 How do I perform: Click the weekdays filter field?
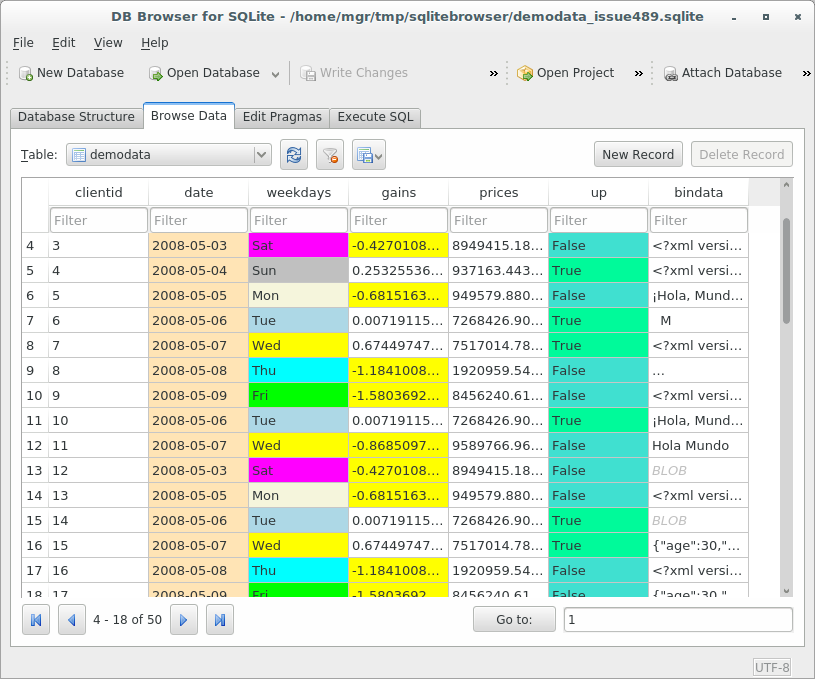pyautogui.click(x=298, y=220)
